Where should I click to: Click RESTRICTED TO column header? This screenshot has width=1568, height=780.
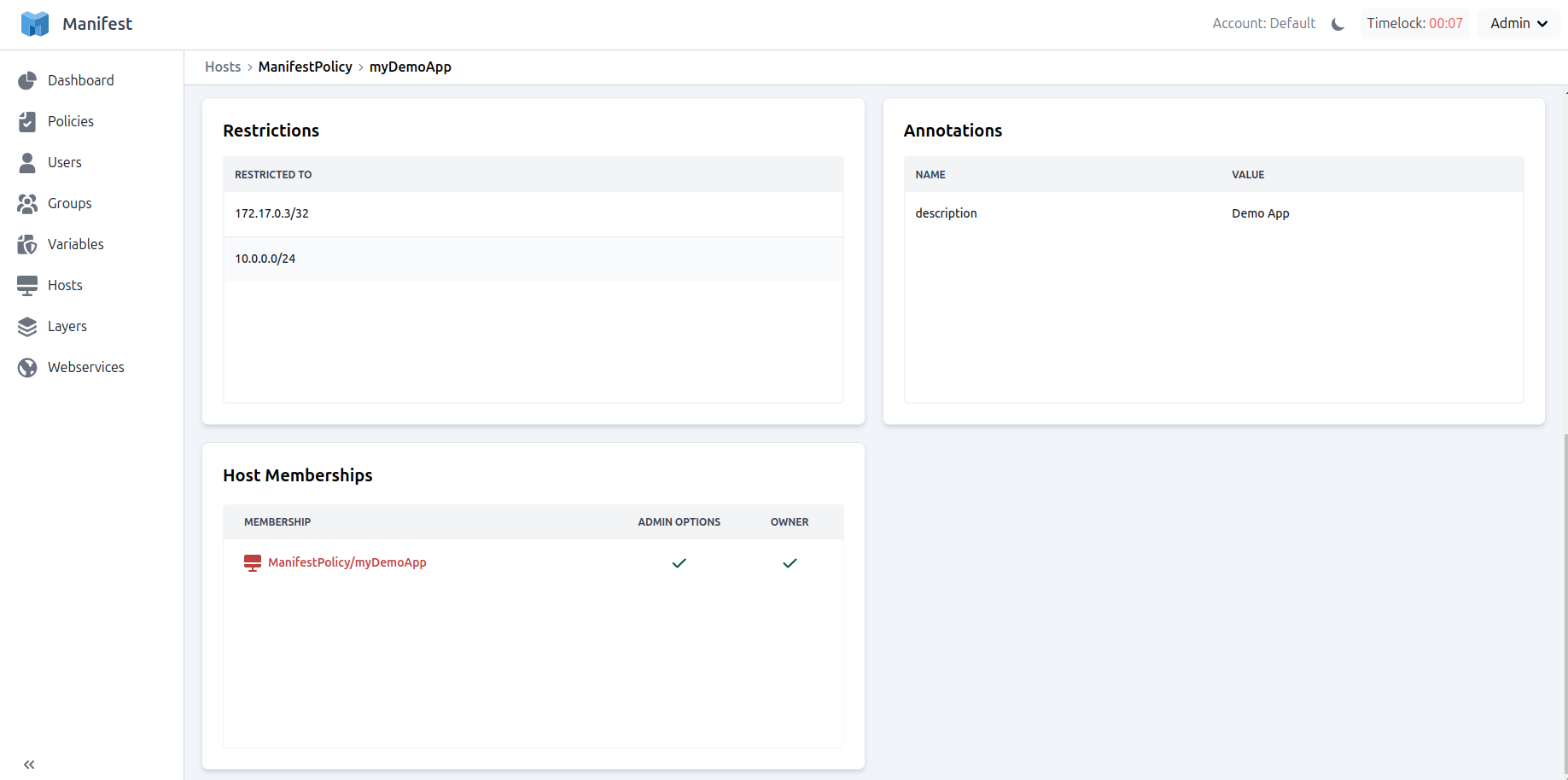point(273,175)
